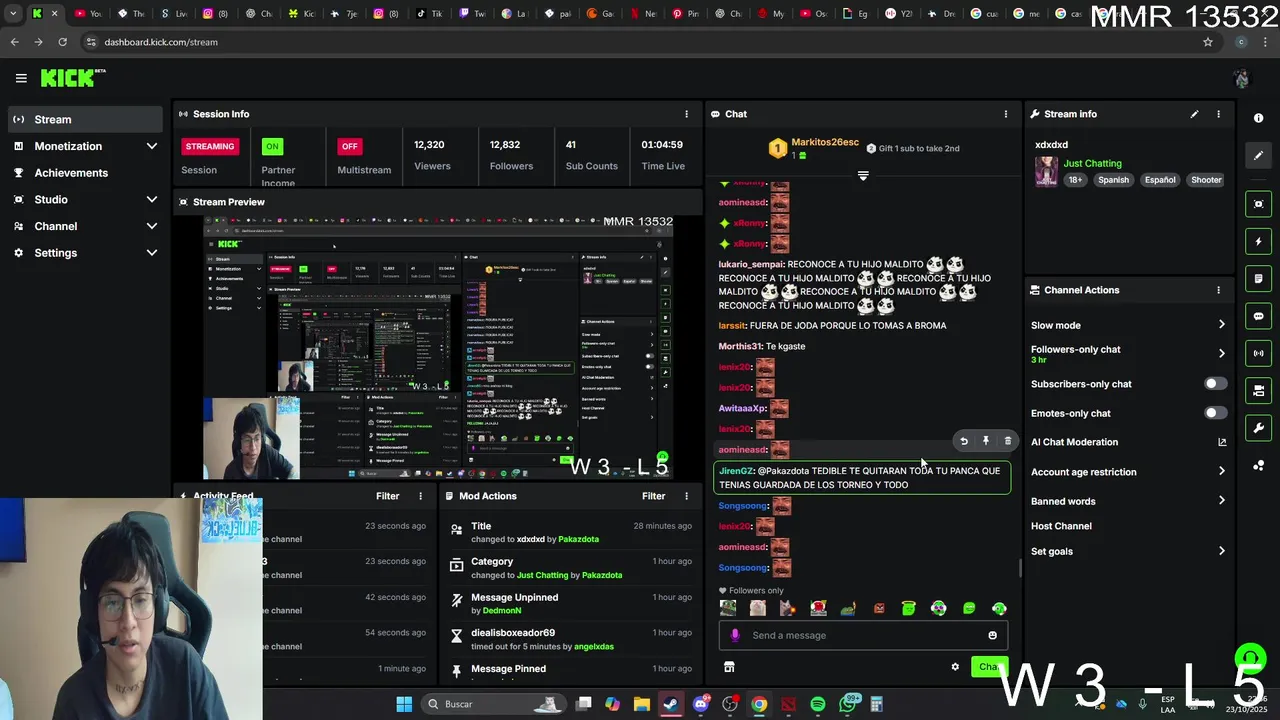
Task: Click the browser address bar URL
Action: [x=161, y=42]
